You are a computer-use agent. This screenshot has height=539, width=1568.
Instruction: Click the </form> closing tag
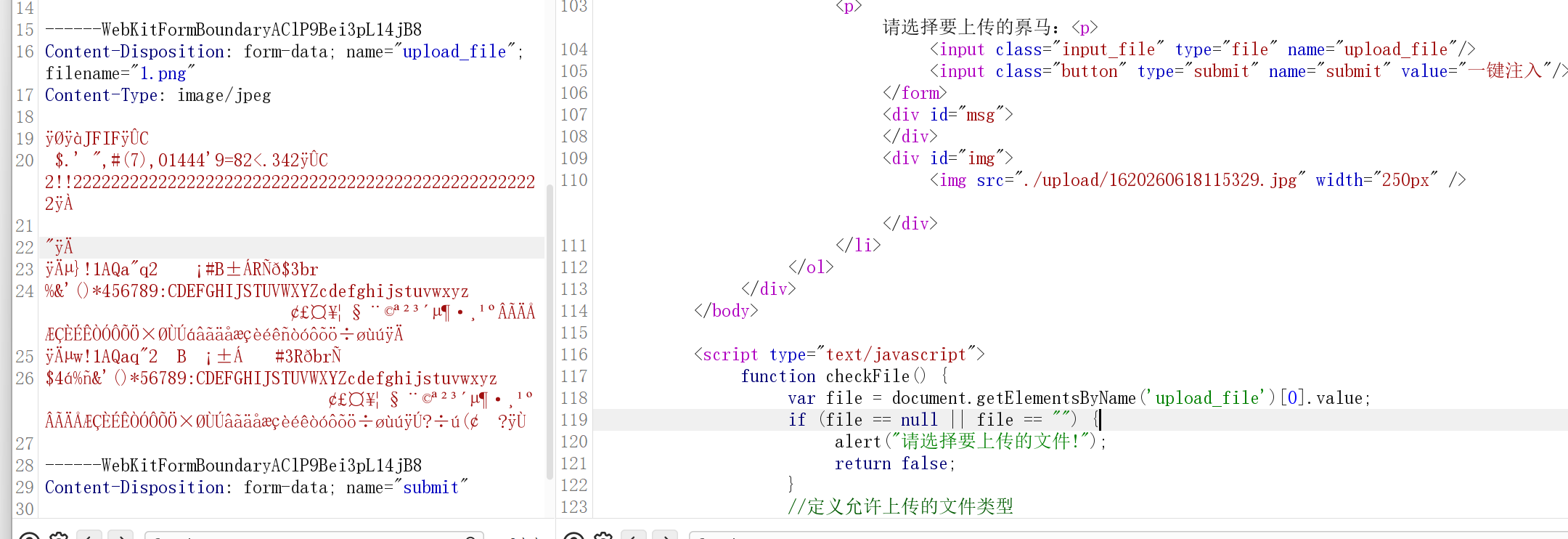click(x=915, y=93)
